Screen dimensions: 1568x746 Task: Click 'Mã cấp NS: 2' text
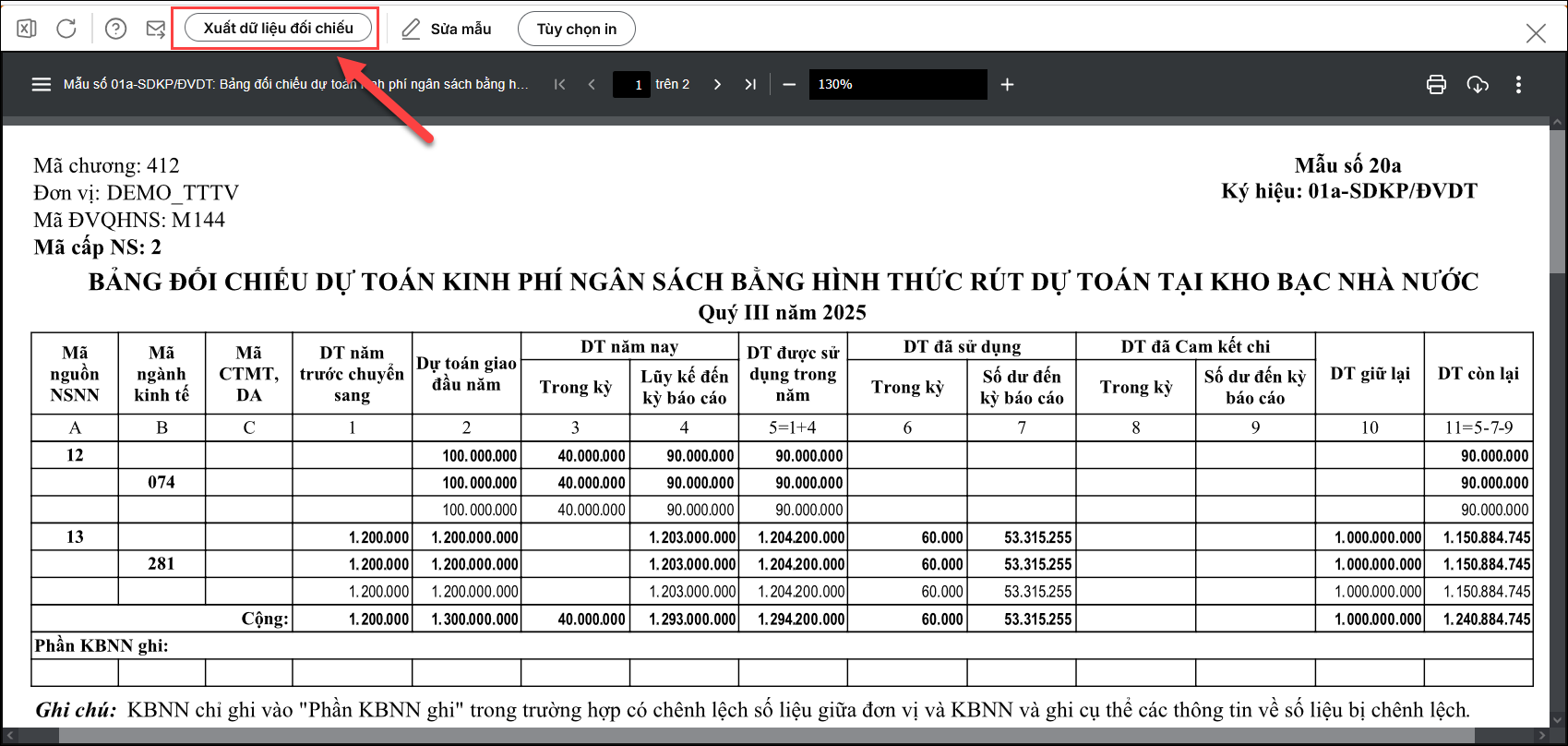click(x=98, y=247)
